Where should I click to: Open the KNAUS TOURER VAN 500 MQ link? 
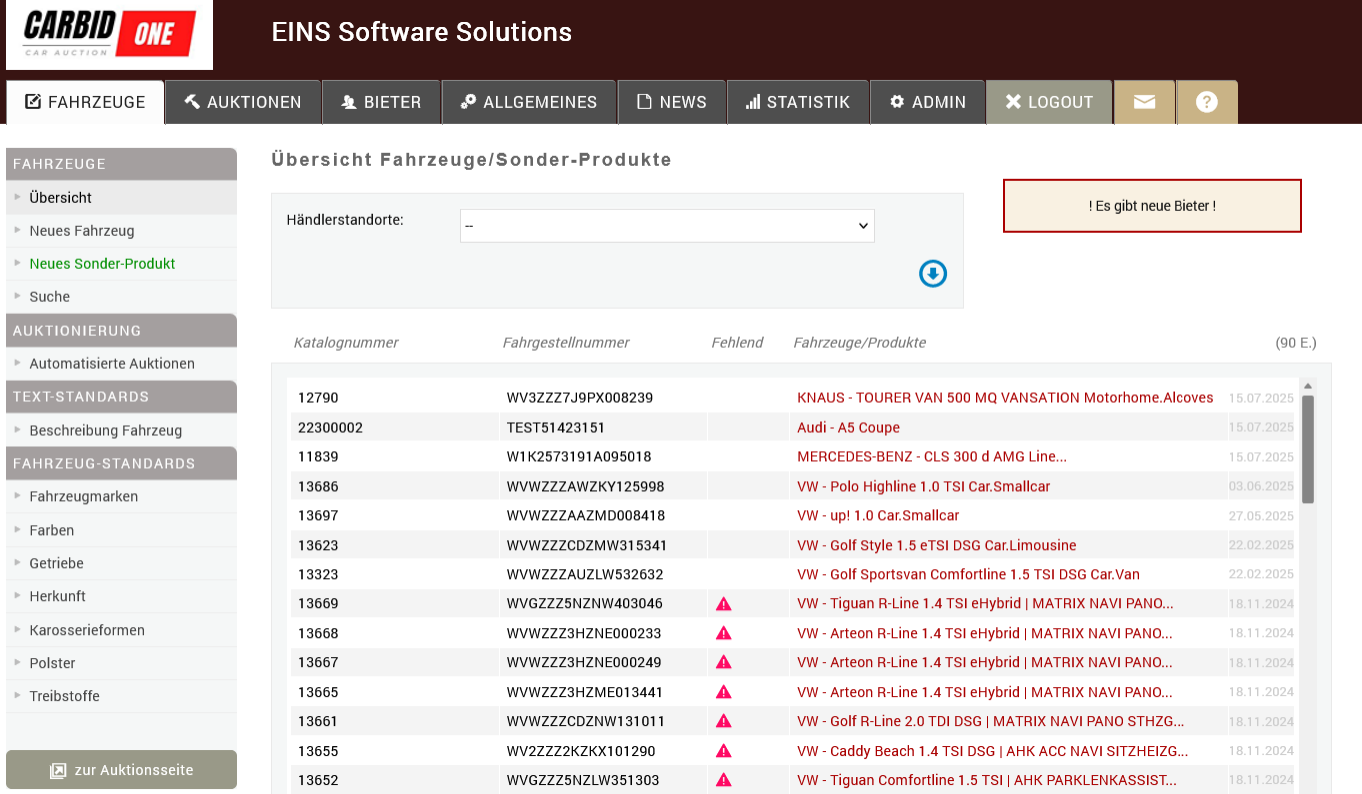click(x=1004, y=398)
